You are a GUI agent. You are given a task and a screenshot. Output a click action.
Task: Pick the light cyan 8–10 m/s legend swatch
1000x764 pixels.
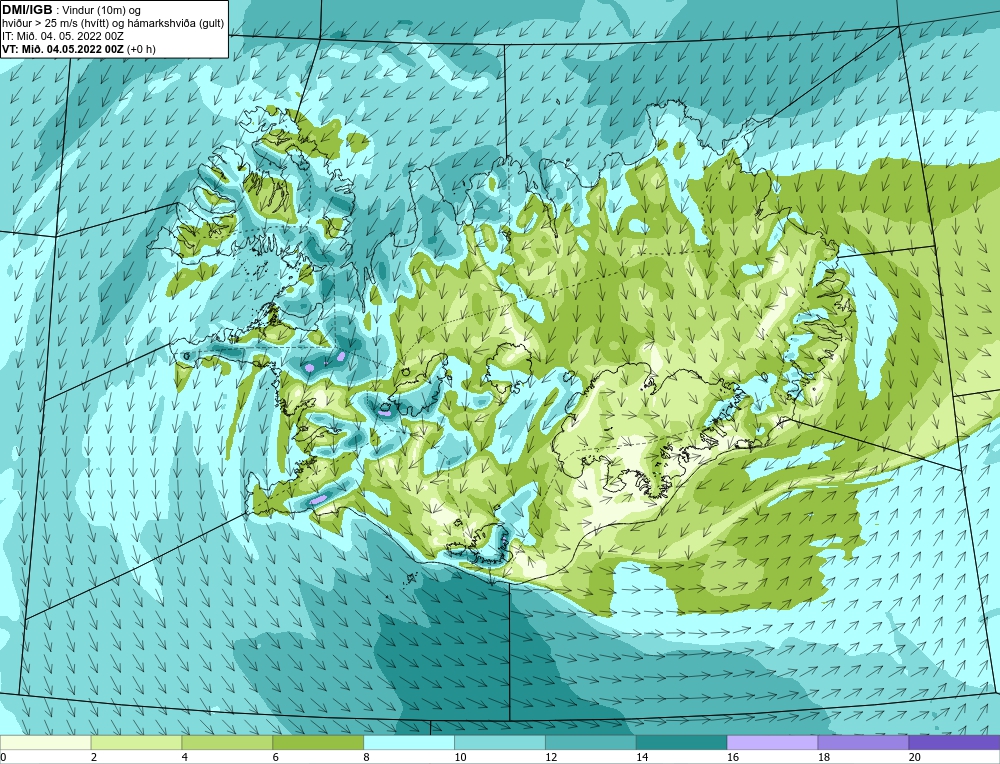[409, 742]
